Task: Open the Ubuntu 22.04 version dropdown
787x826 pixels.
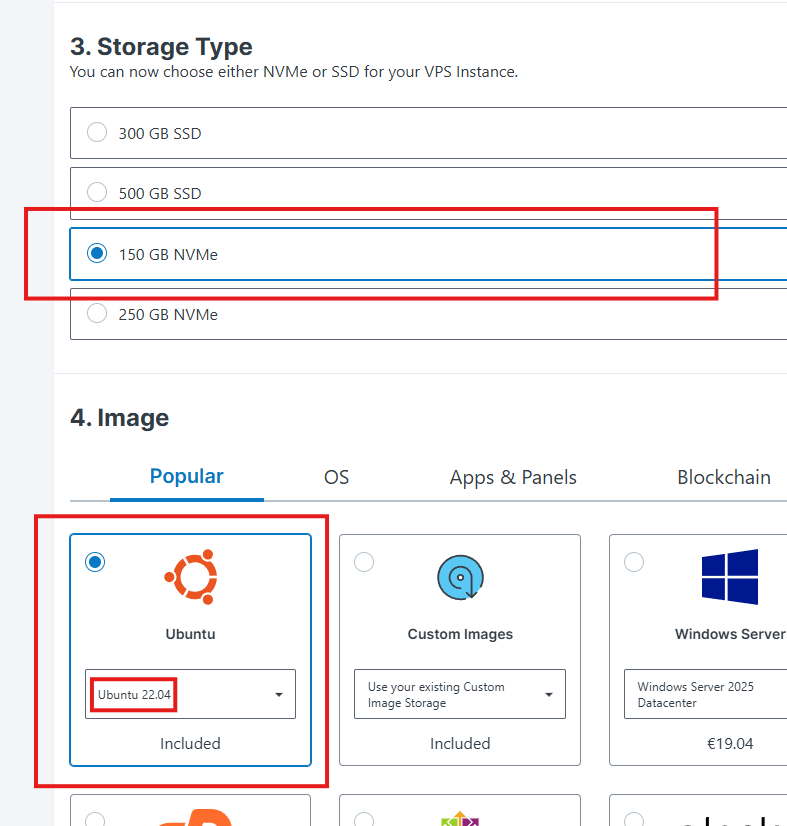Action: point(190,694)
